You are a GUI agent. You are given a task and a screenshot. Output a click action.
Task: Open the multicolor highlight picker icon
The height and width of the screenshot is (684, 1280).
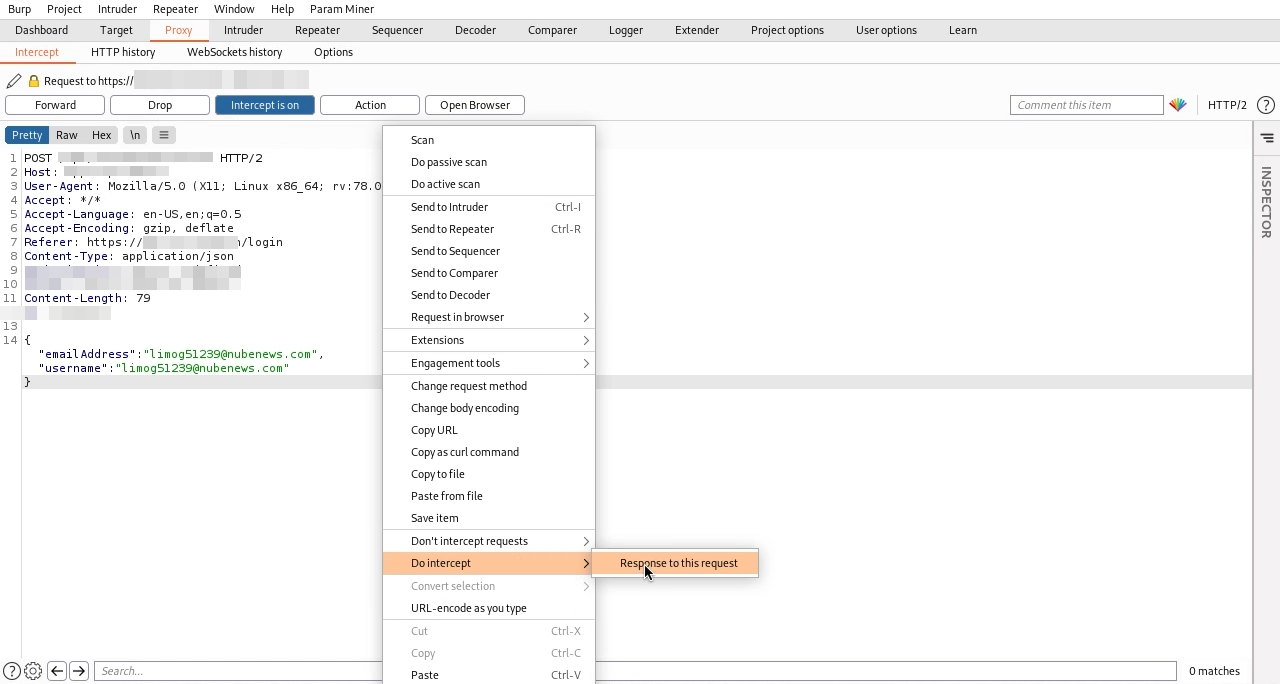click(x=1178, y=105)
